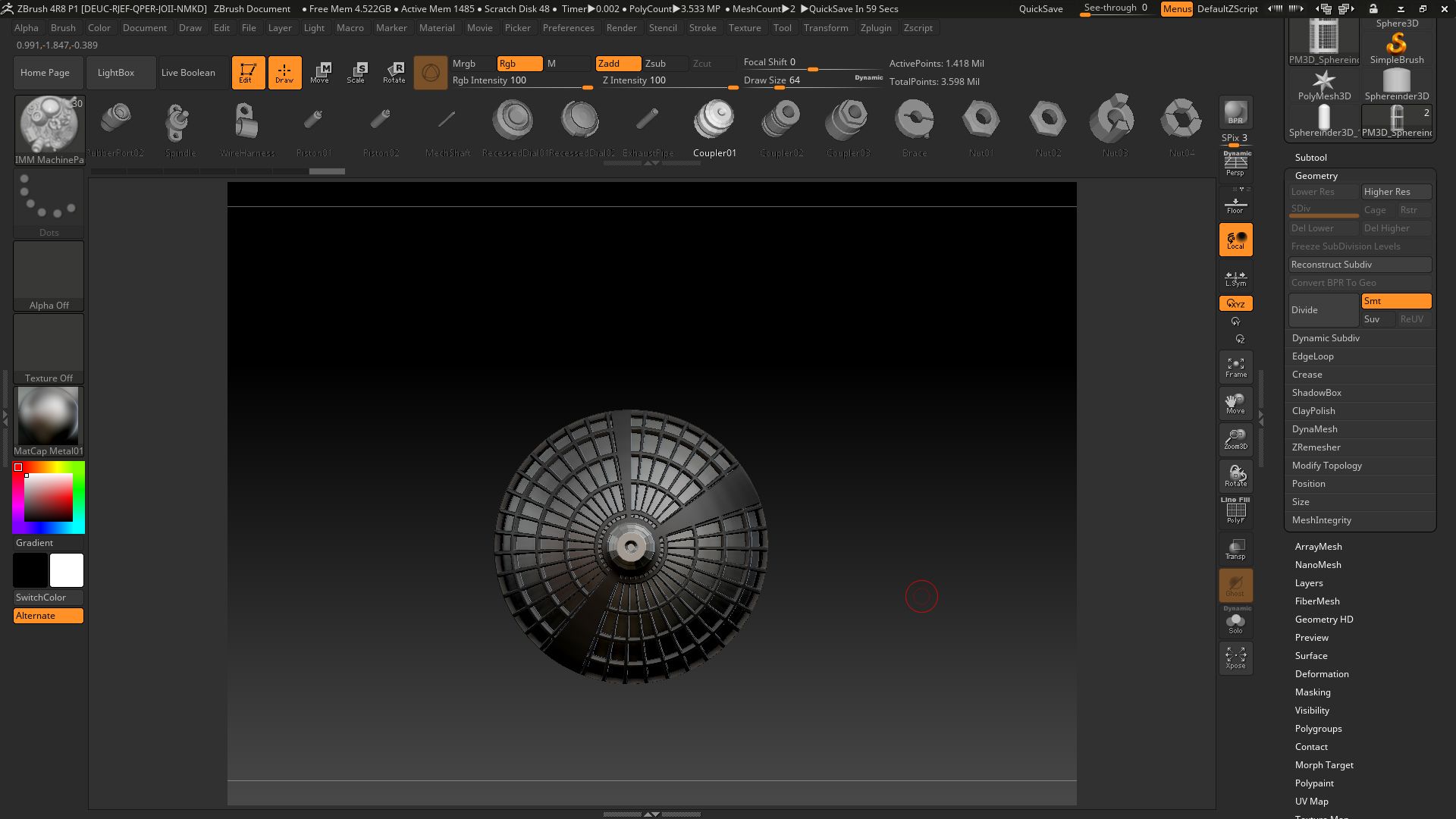Click the BPR render icon
Image resolution: width=1456 pixels, height=819 pixels.
(x=1235, y=112)
